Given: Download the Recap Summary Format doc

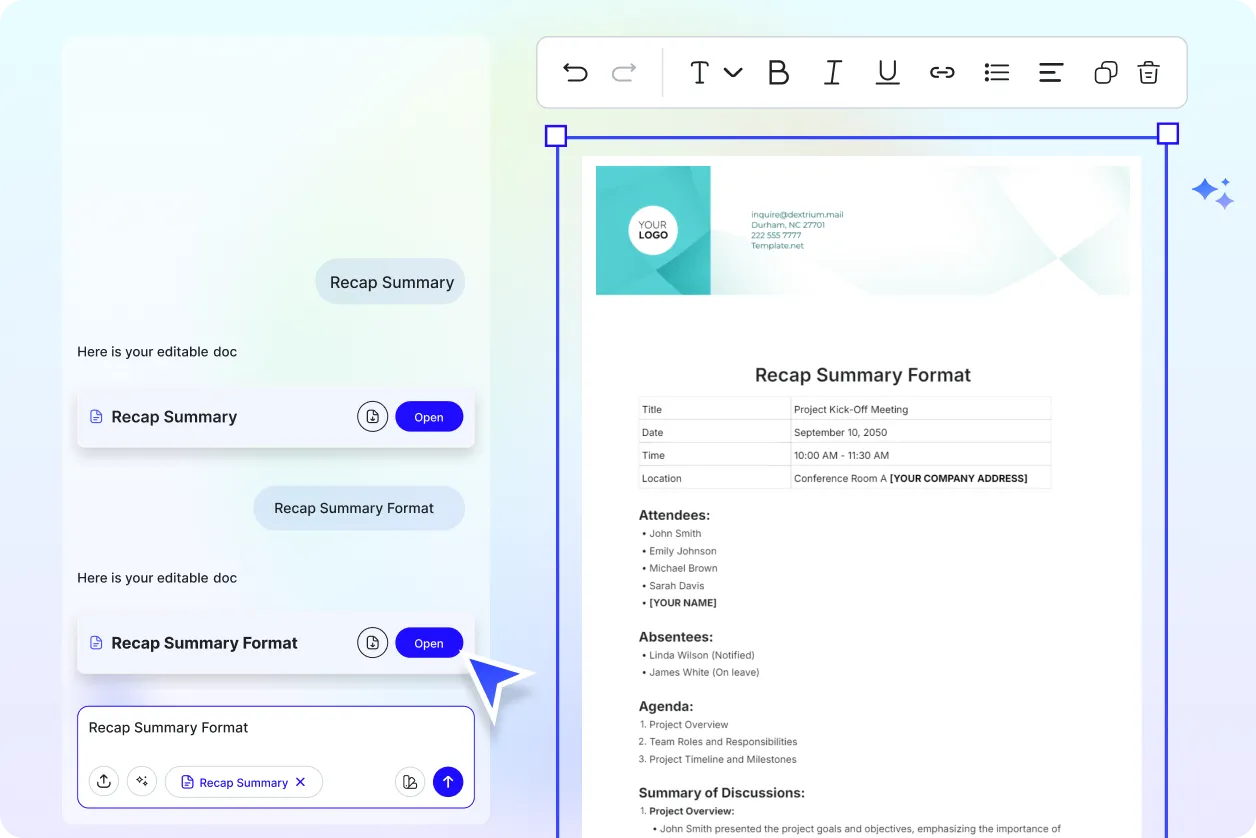Looking at the screenshot, I should coord(372,642).
